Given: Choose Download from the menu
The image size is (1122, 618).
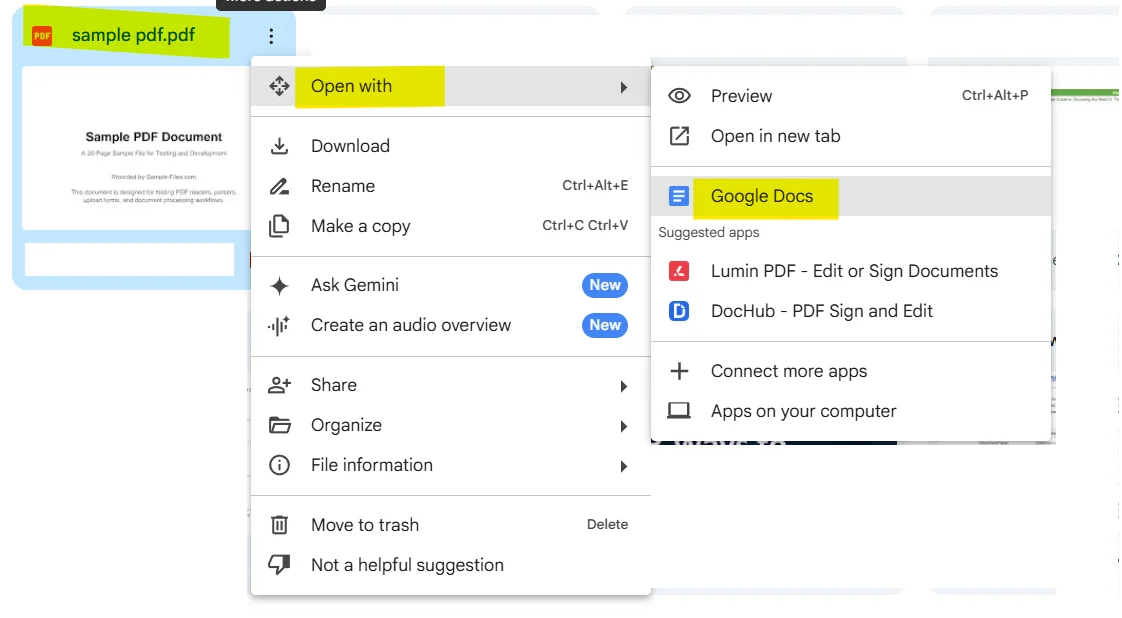Looking at the screenshot, I should tap(451, 146).
